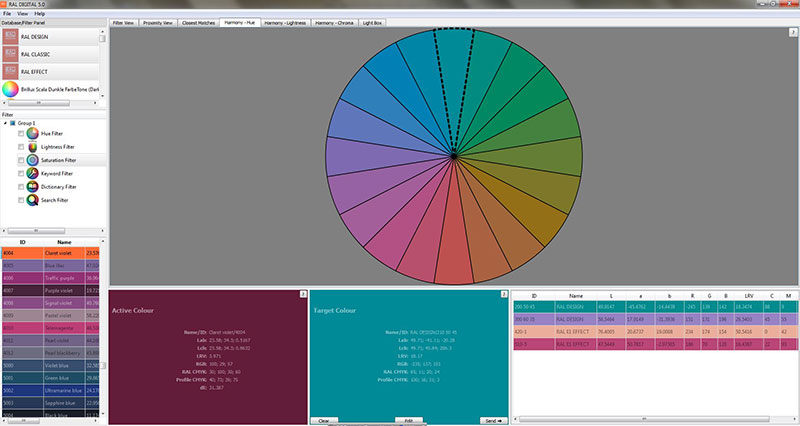The width and height of the screenshot is (800, 426).
Task: Select the Harmony - Hue tab
Action: (240, 22)
